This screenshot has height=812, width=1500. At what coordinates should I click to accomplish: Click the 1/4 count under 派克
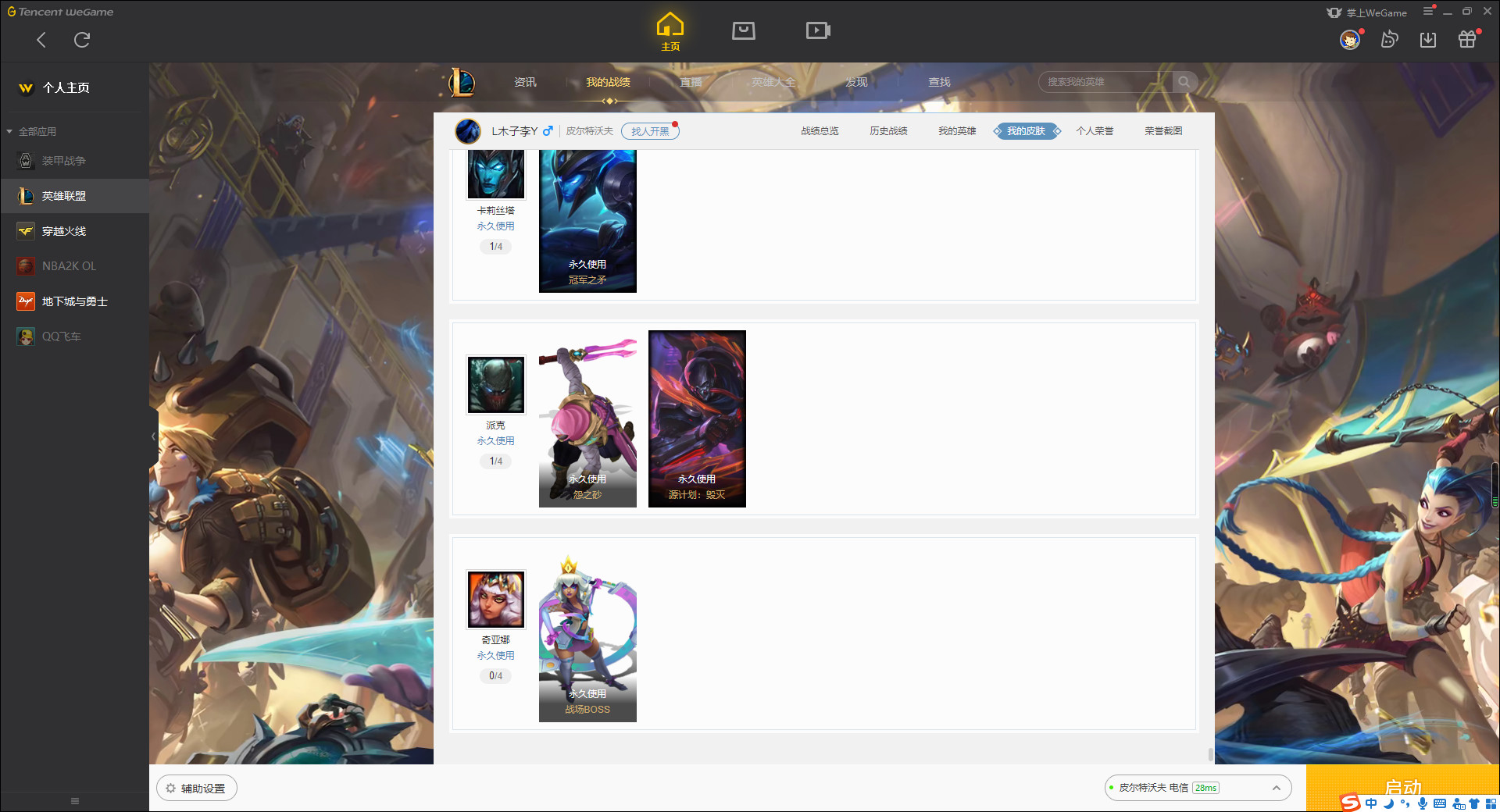pyautogui.click(x=495, y=461)
